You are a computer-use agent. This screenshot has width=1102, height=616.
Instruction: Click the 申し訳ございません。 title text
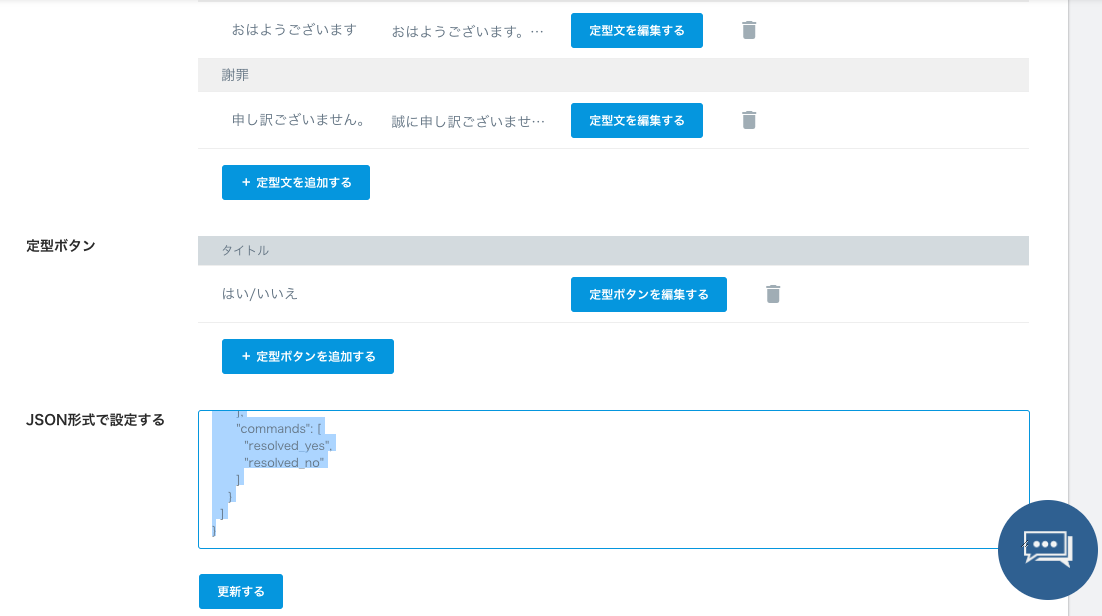pyautogui.click(x=298, y=120)
